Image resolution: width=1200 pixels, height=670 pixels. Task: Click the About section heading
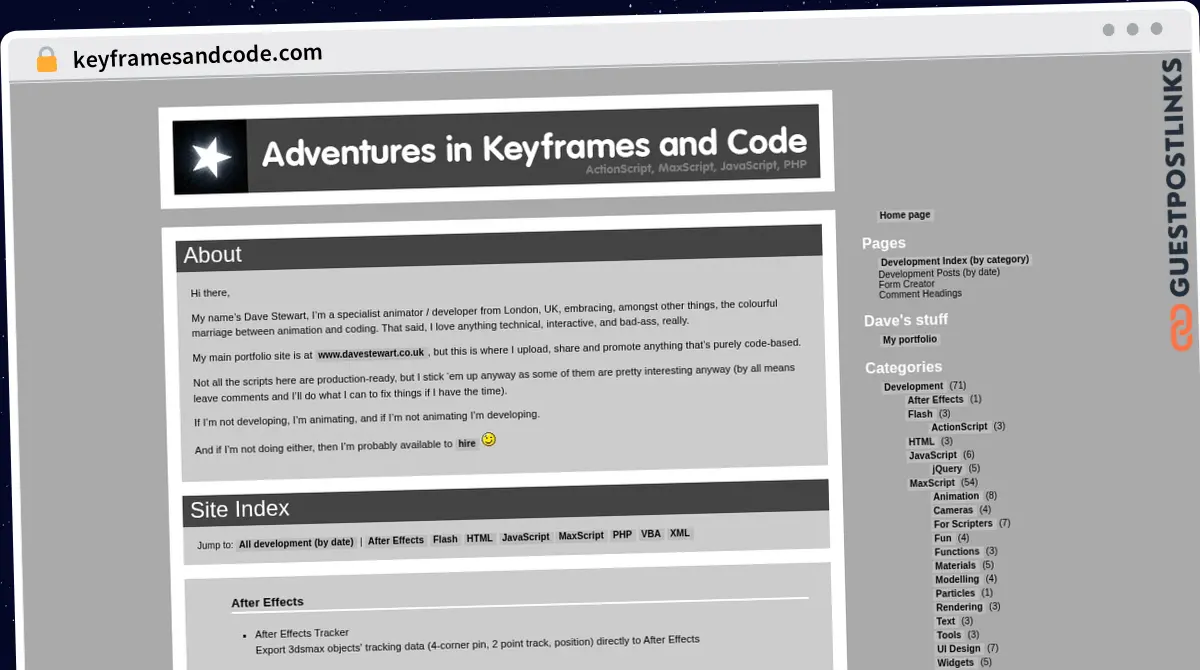(213, 255)
